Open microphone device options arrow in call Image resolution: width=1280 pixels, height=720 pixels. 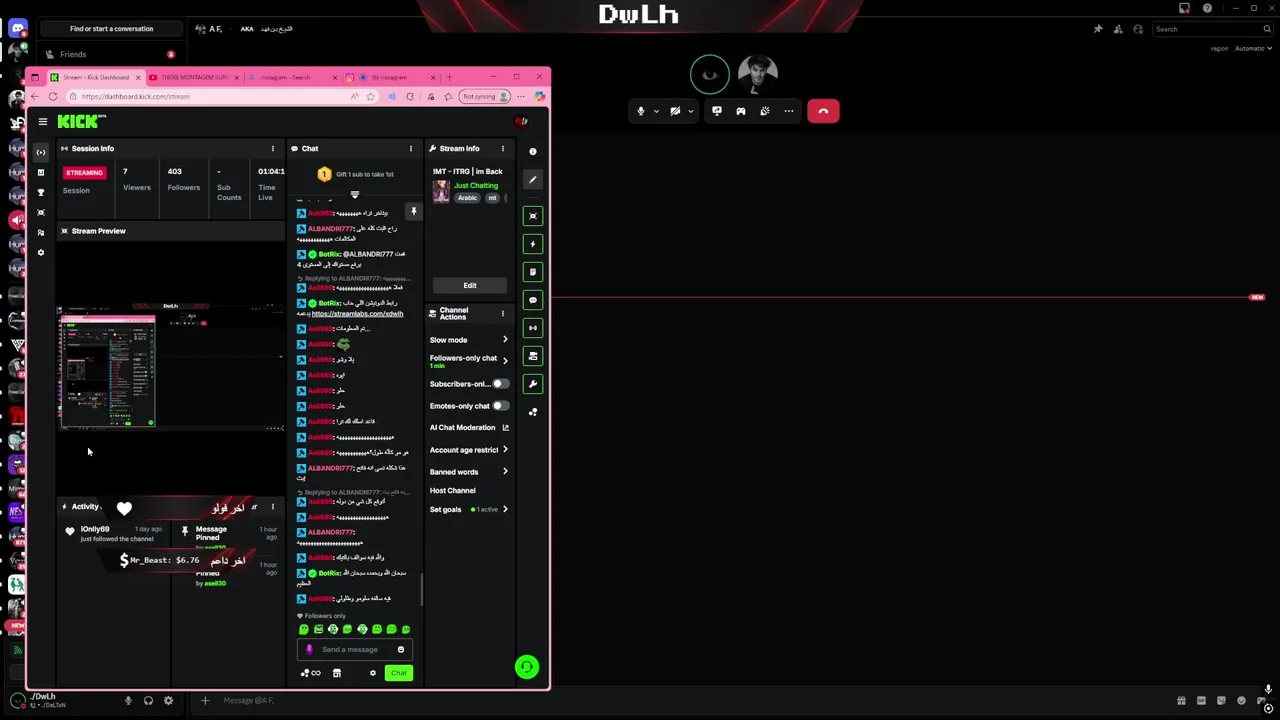[x=656, y=111]
